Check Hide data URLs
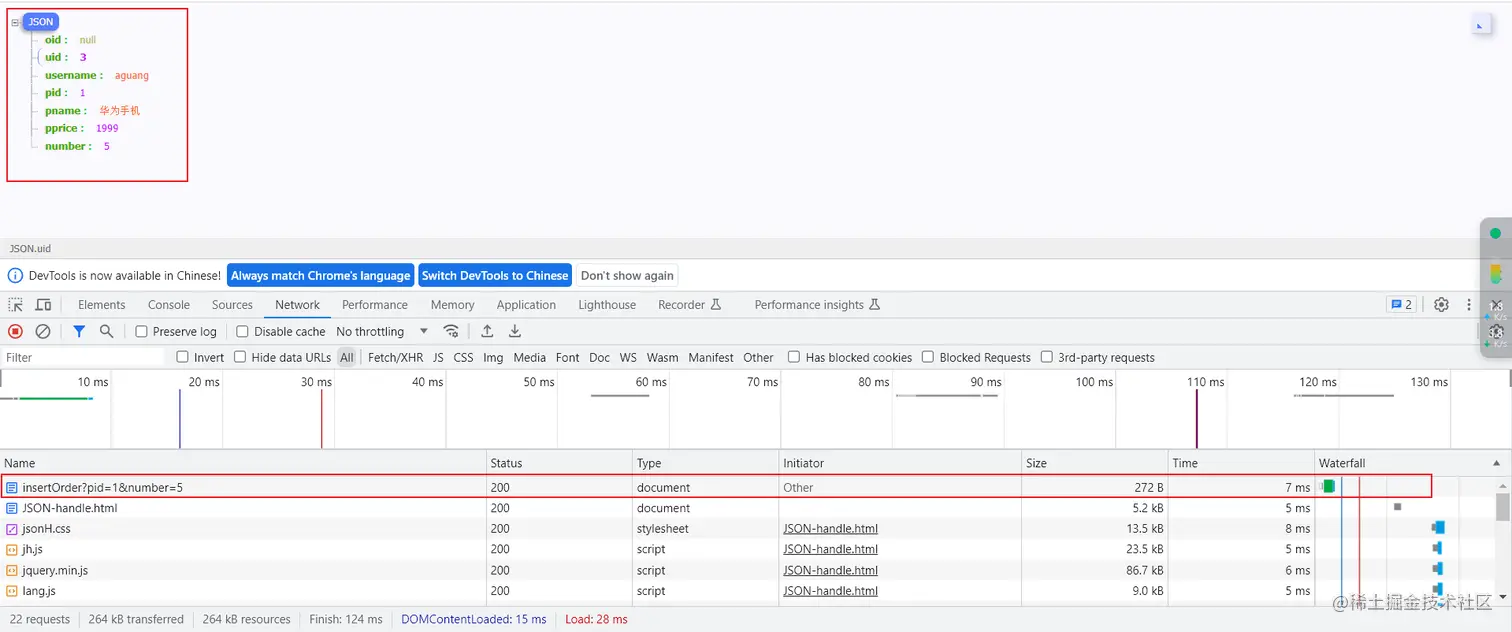 (x=240, y=357)
